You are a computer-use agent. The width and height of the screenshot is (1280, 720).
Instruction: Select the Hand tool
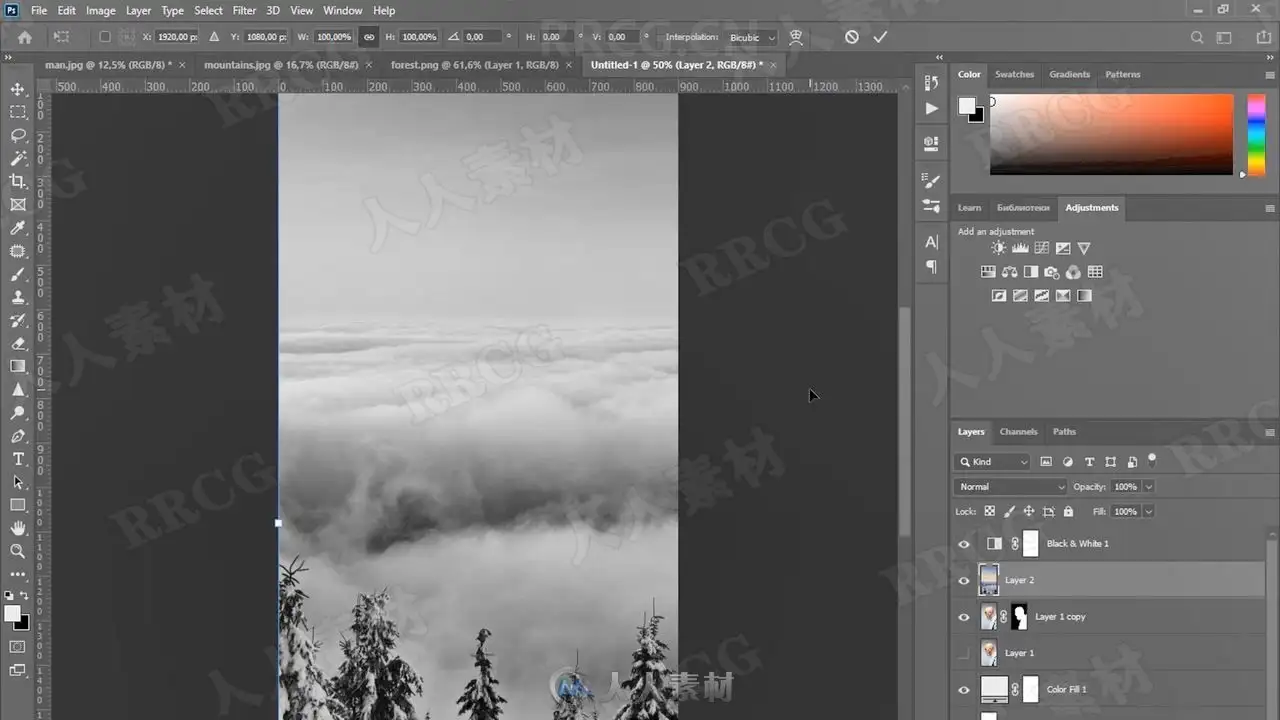(18, 528)
